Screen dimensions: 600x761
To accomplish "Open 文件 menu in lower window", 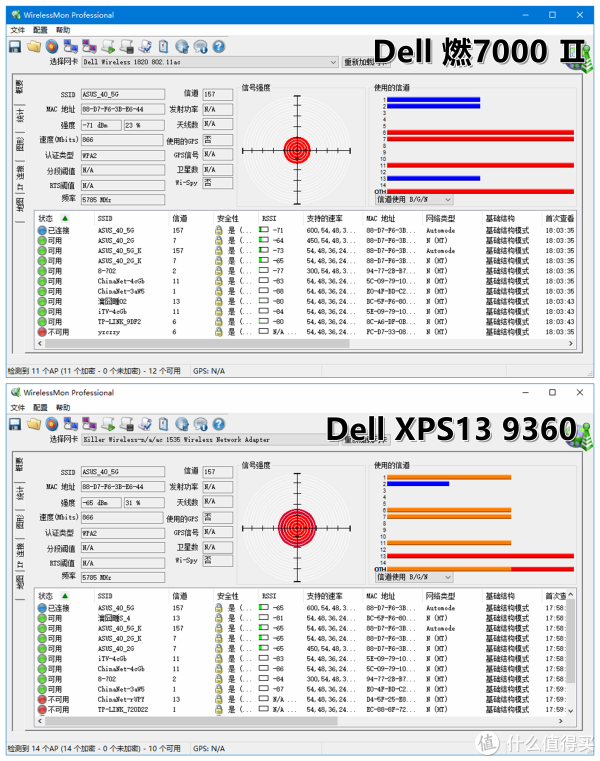I will point(17,408).
